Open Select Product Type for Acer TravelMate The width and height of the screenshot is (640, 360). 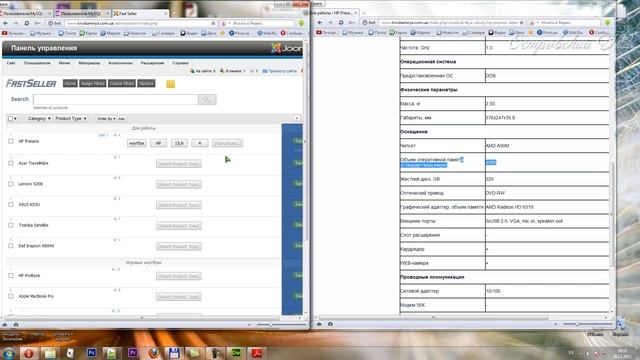[179, 164]
